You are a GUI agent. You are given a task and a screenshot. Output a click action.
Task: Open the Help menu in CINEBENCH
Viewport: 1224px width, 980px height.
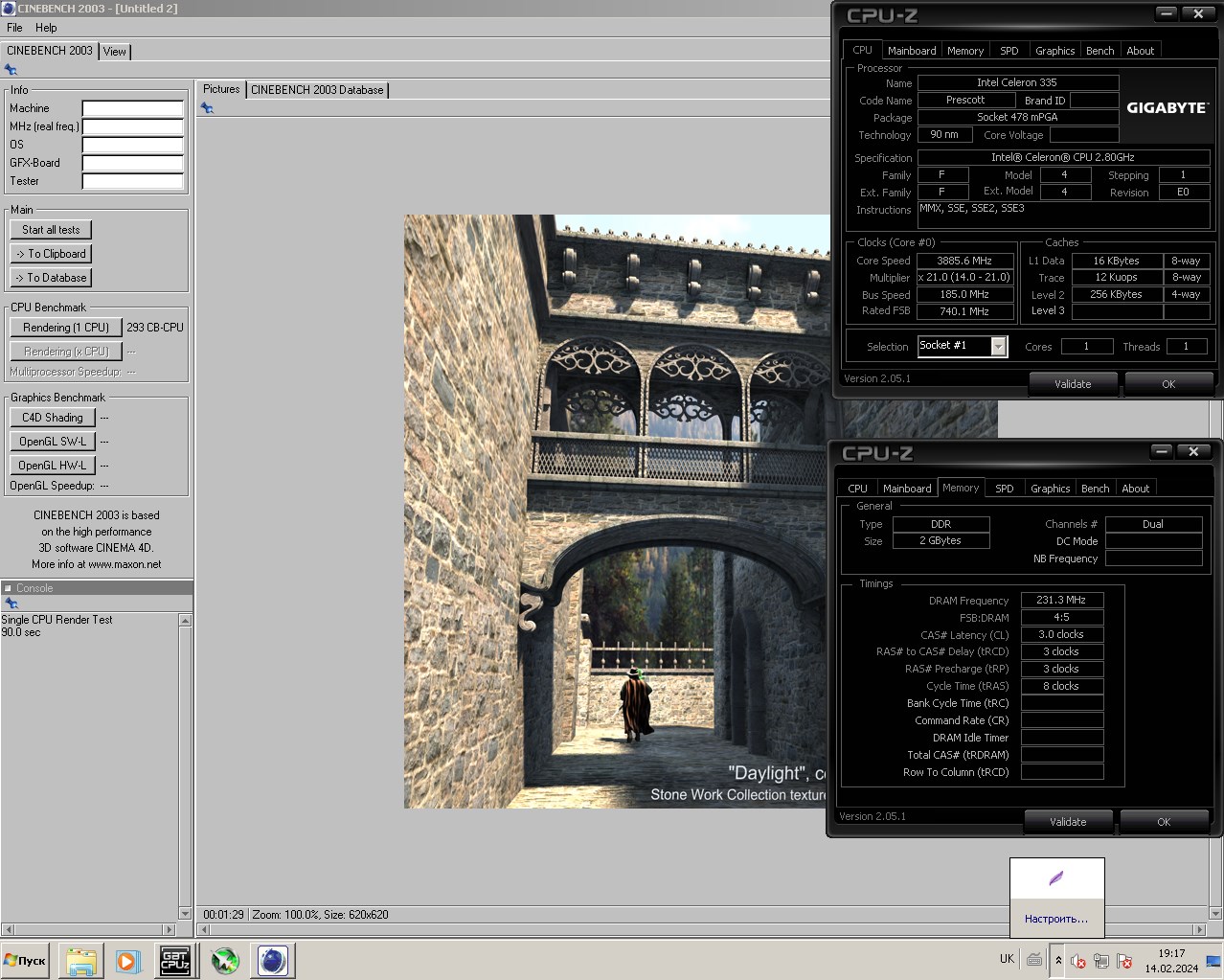46,28
